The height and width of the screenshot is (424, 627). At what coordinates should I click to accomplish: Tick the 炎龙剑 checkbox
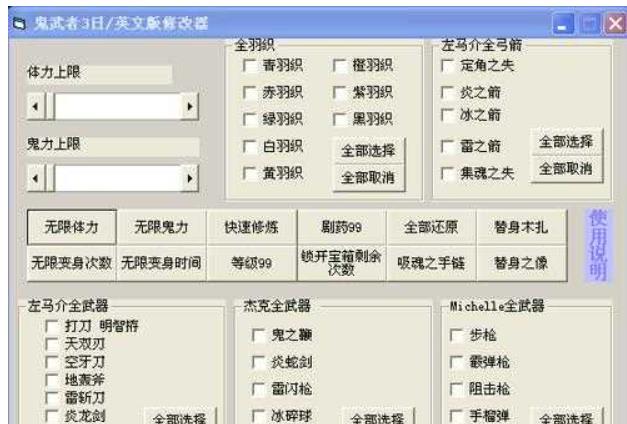[x=52, y=416]
